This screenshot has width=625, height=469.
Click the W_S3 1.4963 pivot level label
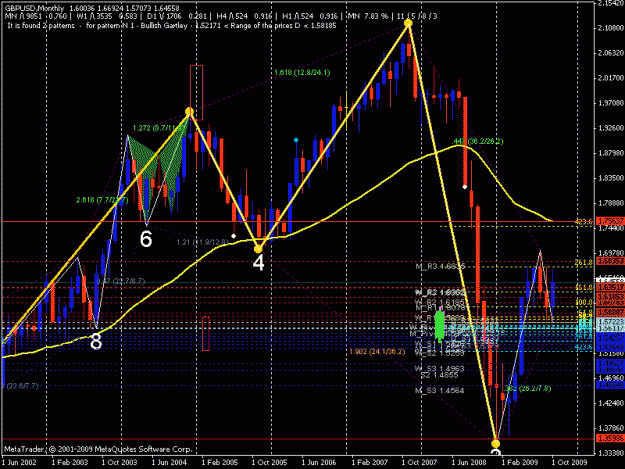pos(439,369)
